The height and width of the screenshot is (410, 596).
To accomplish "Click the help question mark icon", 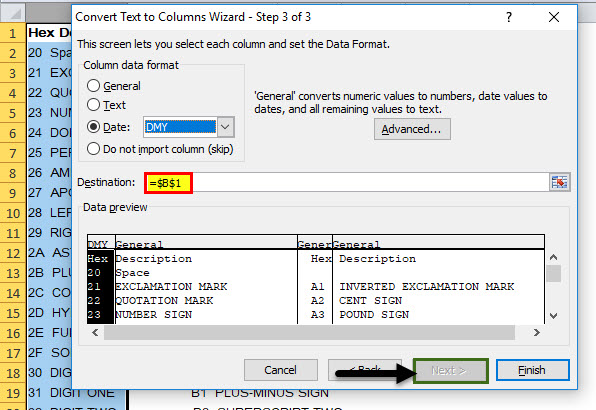I will tap(509, 17).
